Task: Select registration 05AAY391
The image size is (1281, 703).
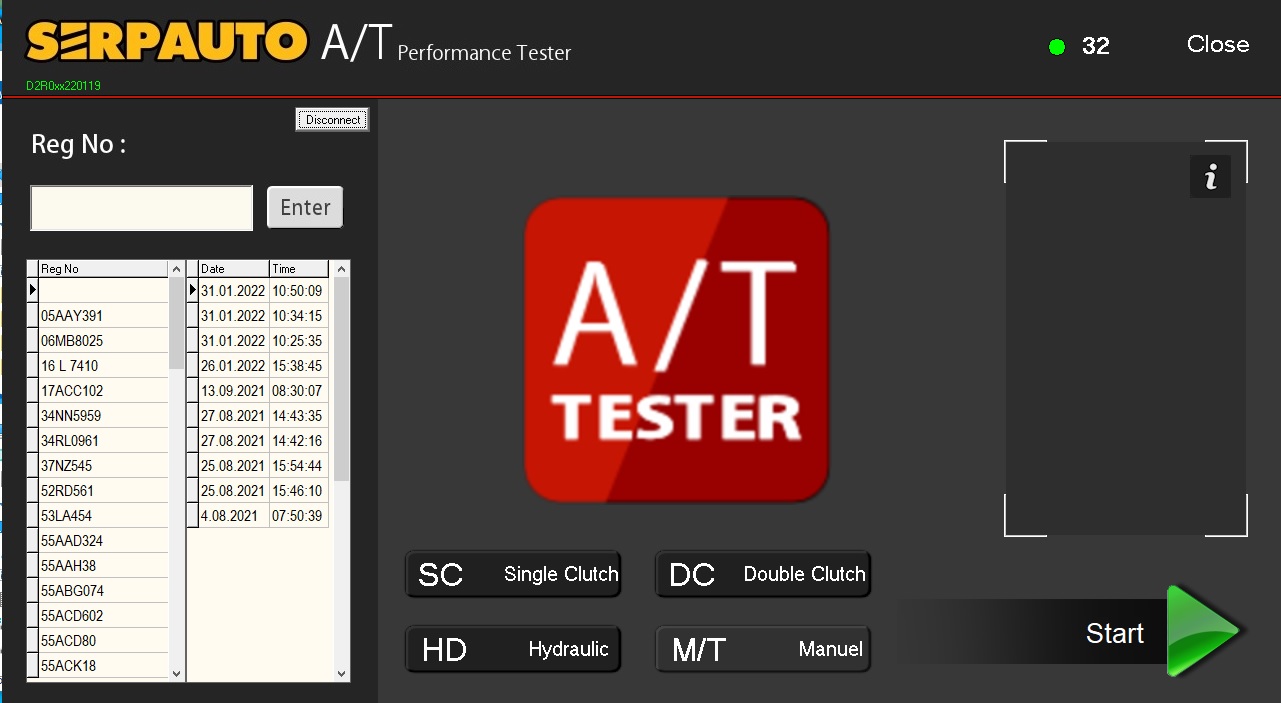Action: [x=103, y=316]
